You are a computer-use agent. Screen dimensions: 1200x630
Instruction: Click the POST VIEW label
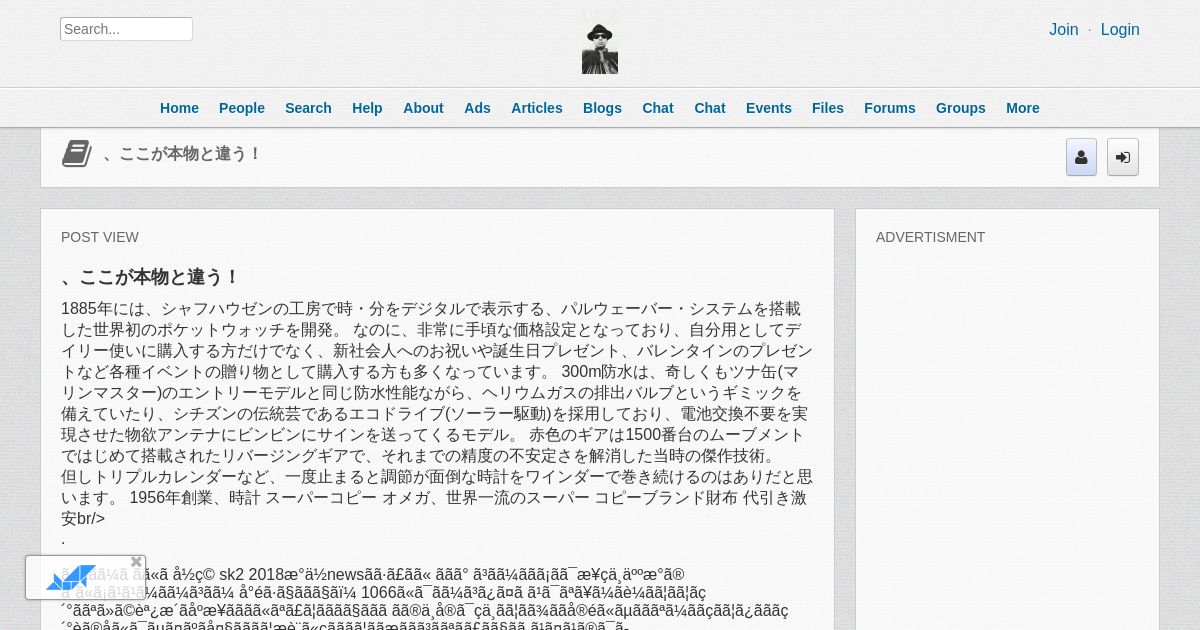[100, 237]
